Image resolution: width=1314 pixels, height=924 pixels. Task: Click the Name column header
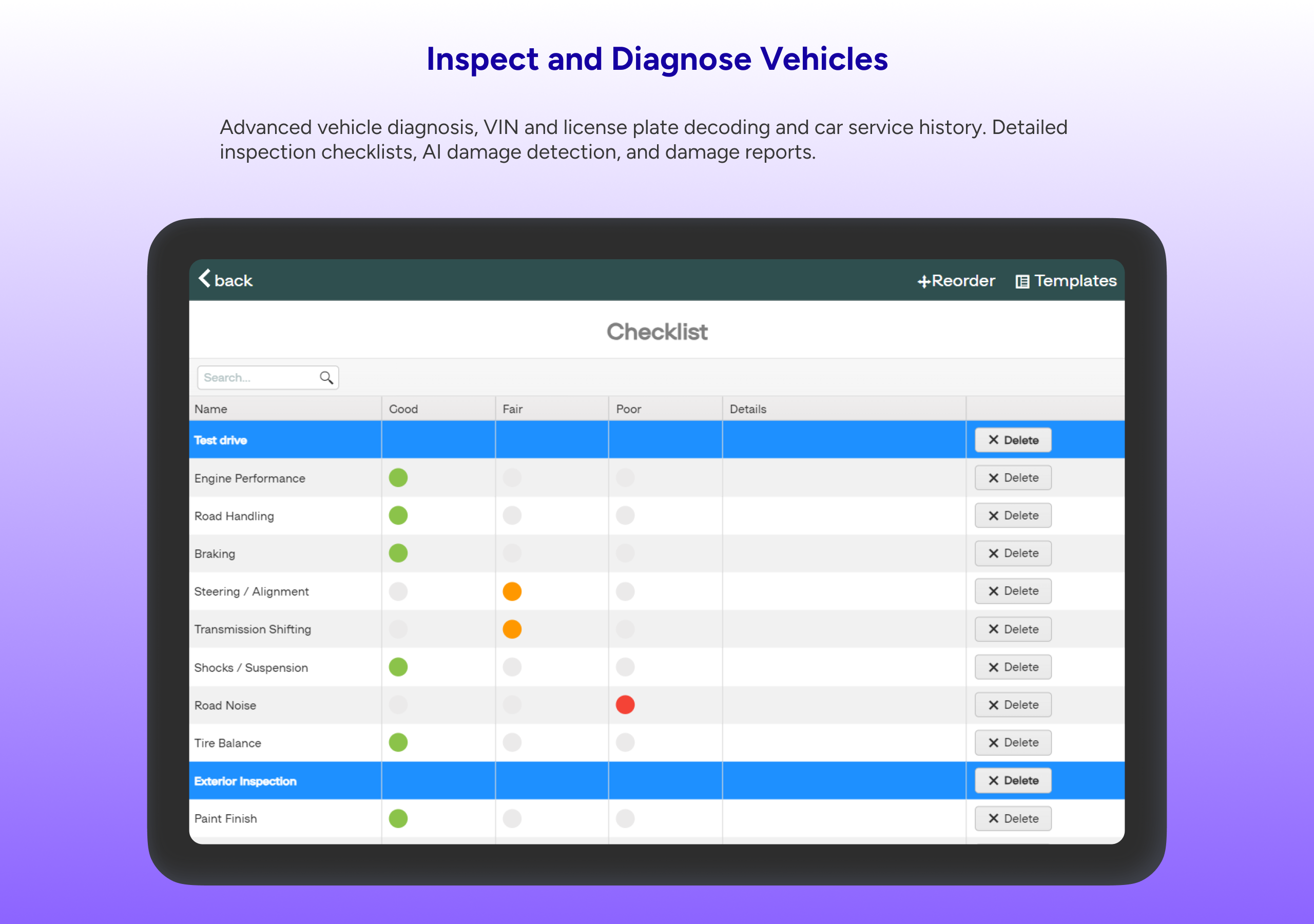pos(210,409)
